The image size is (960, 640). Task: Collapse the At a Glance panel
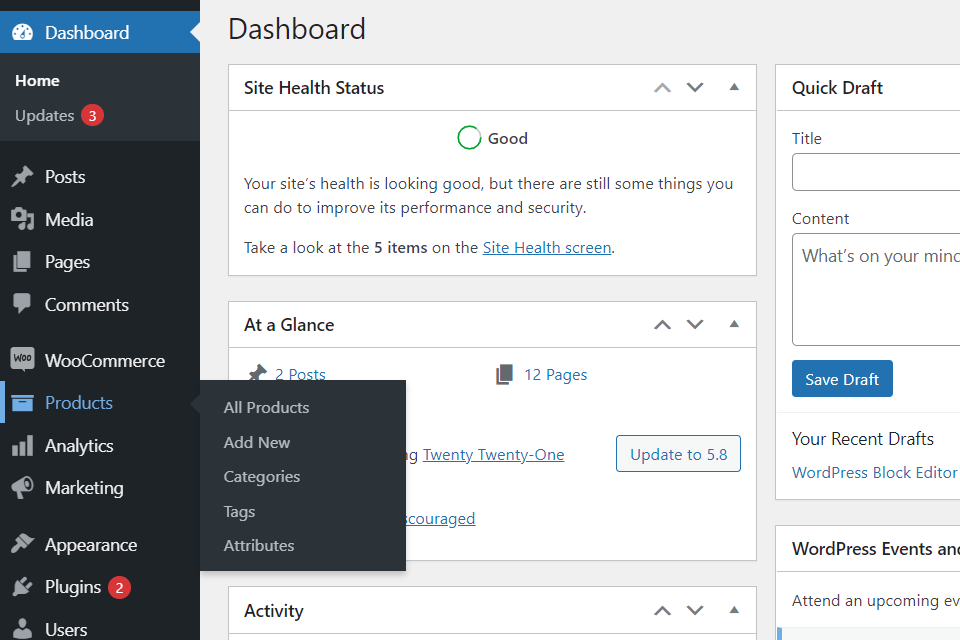click(x=734, y=324)
